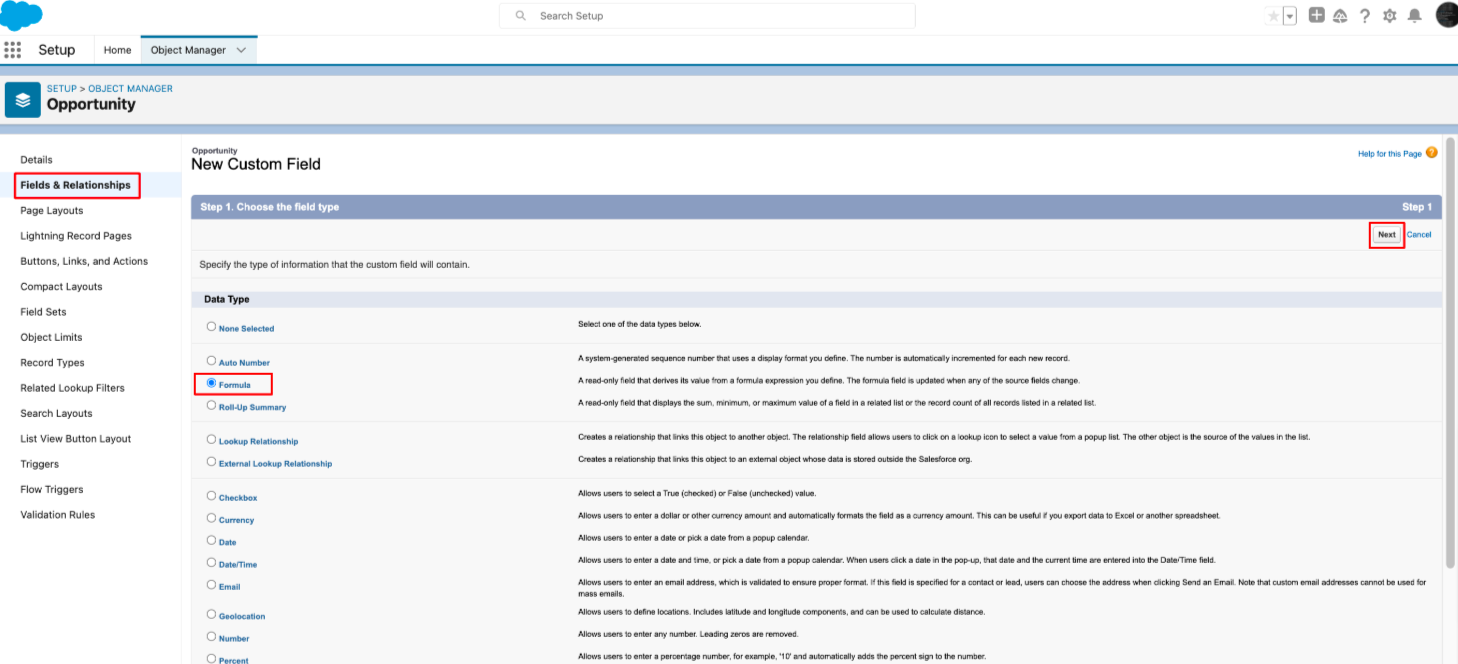Open Object Limits section
The height and width of the screenshot is (664, 1458).
51,337
